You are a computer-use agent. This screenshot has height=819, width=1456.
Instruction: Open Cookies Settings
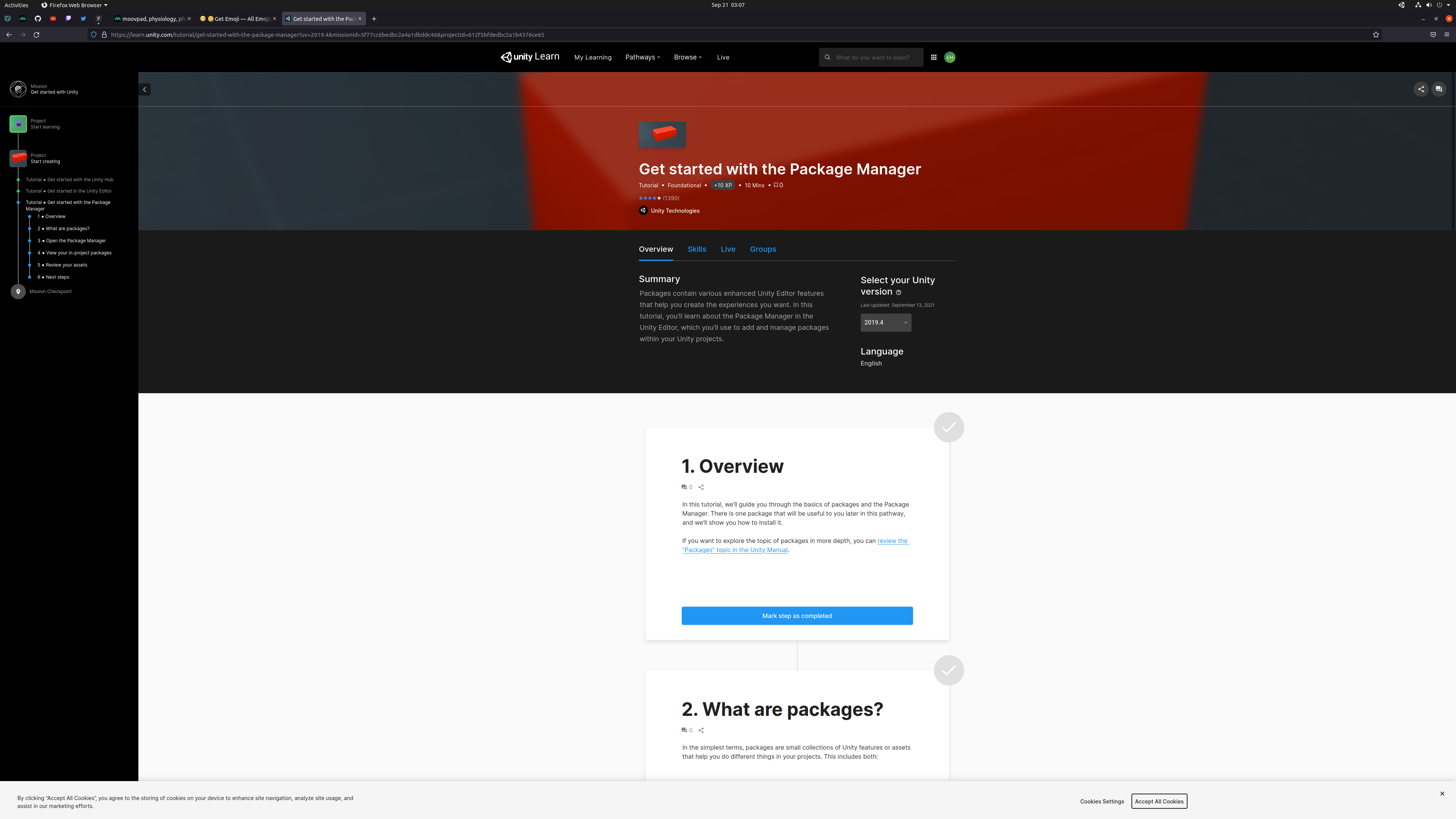pos(1101,801)
